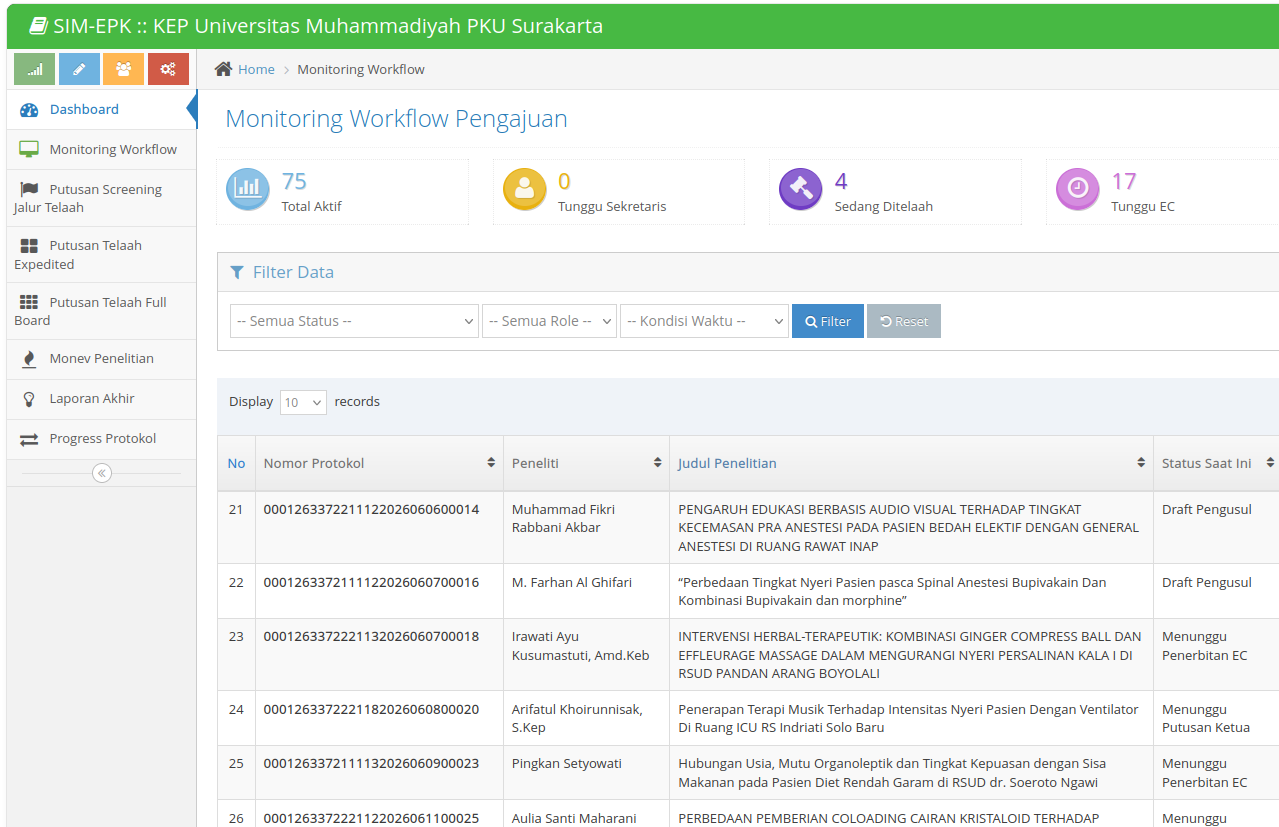Image resolution: width=1279 pixels, height=827 pixels.
Task: Click the Home breadcrumb link
Action: pyautogui.click(x=256, y=69)
